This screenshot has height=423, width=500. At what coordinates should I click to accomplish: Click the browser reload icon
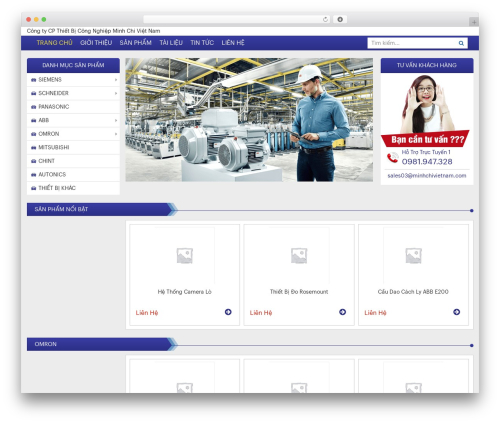tap(325, 19)
